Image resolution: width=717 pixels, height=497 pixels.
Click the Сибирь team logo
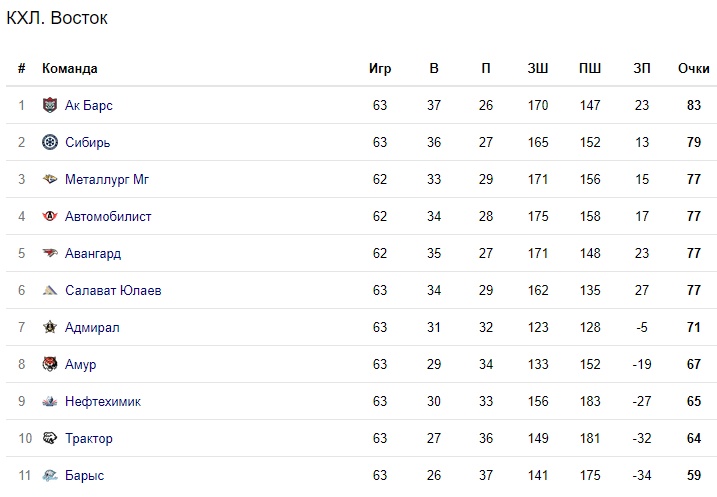pos(50,143)
